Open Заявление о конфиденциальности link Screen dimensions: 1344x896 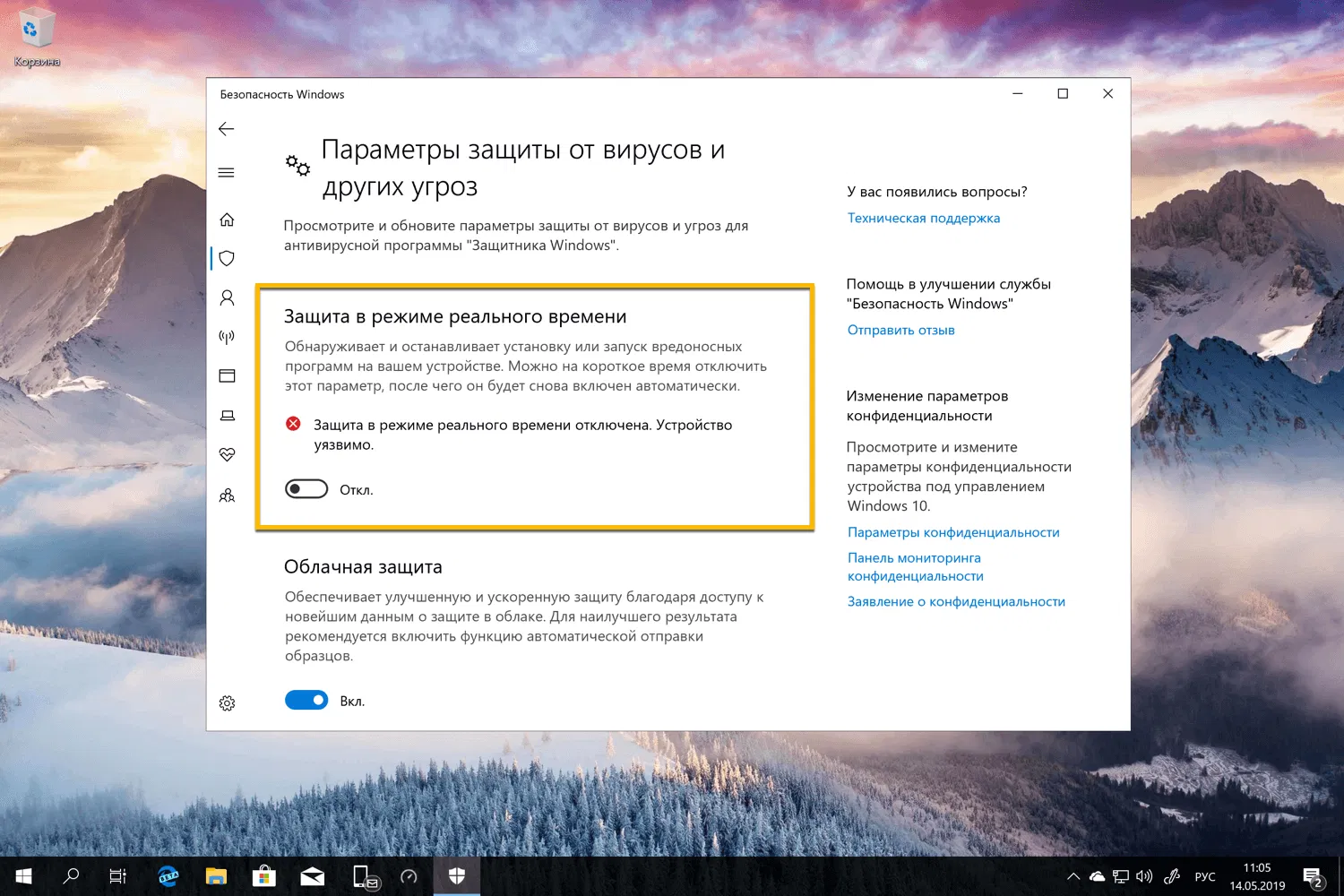[956, 601]
